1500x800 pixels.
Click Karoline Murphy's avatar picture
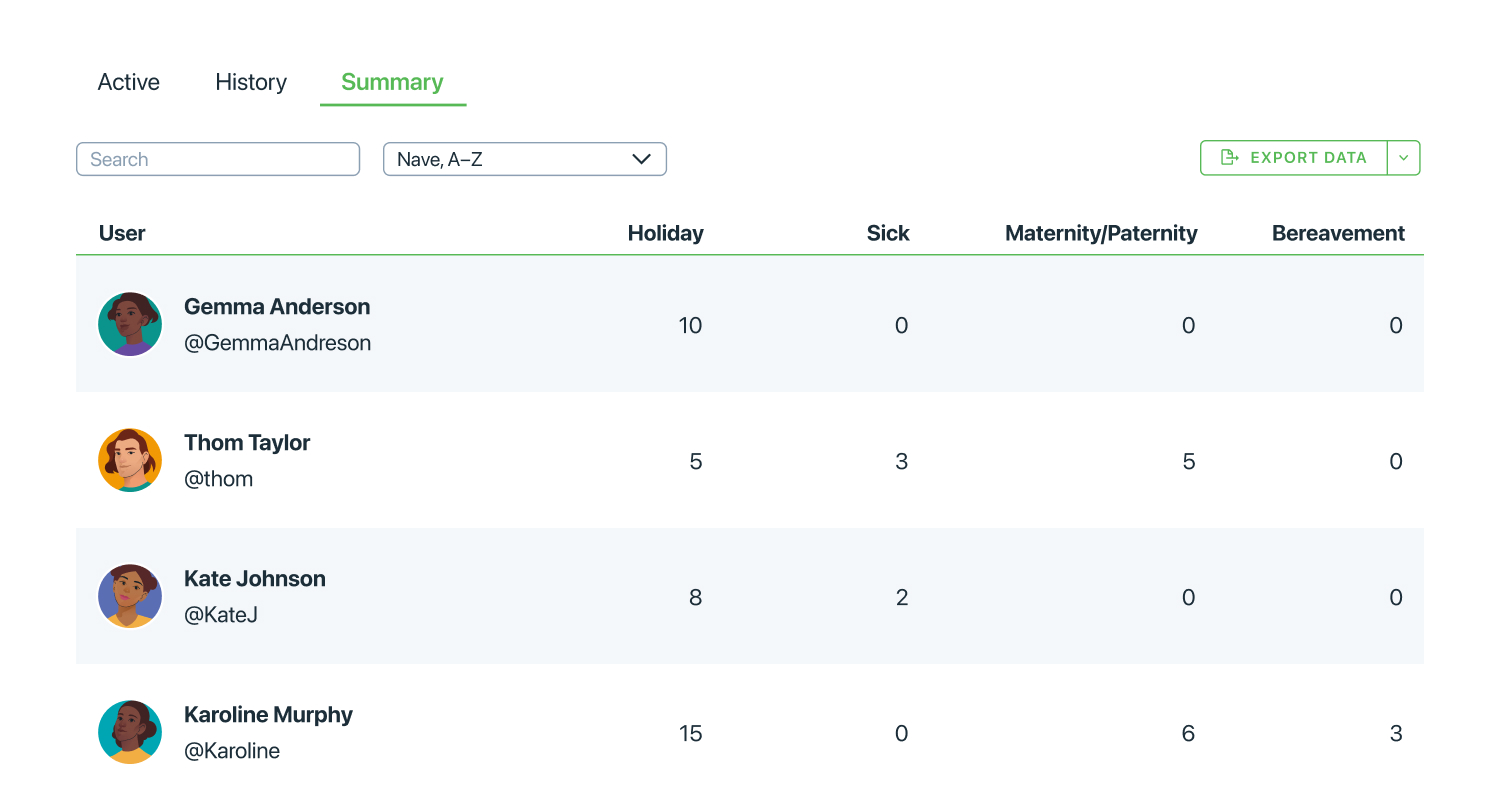pos(130,732)
